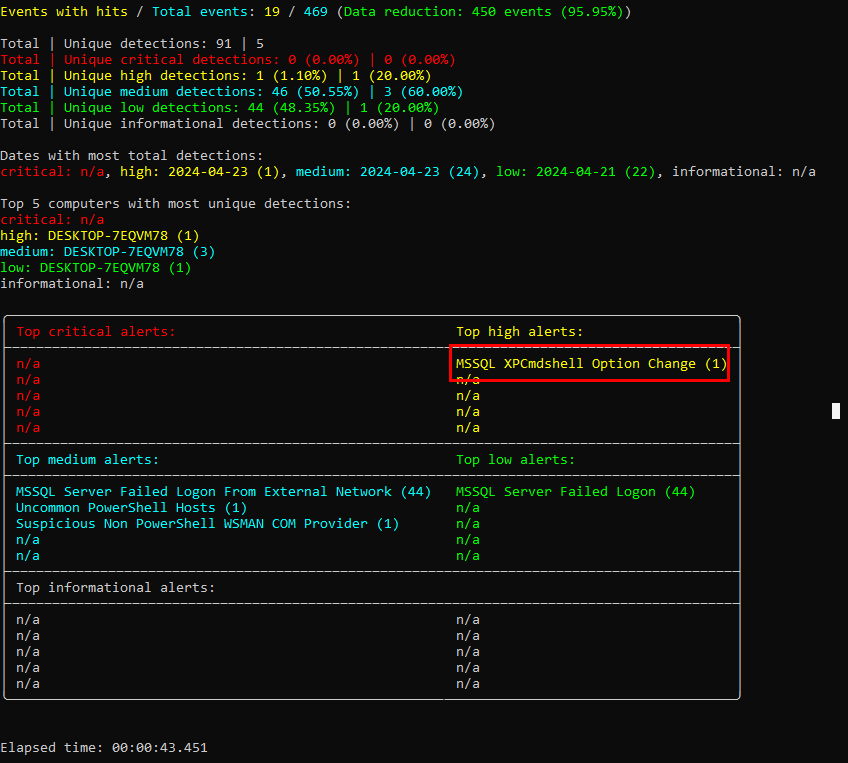Viewport: 848px width, 763px height.
Task: Click 'Data reduction: 450 events (95.95%)' text
Action: (484, 11)
